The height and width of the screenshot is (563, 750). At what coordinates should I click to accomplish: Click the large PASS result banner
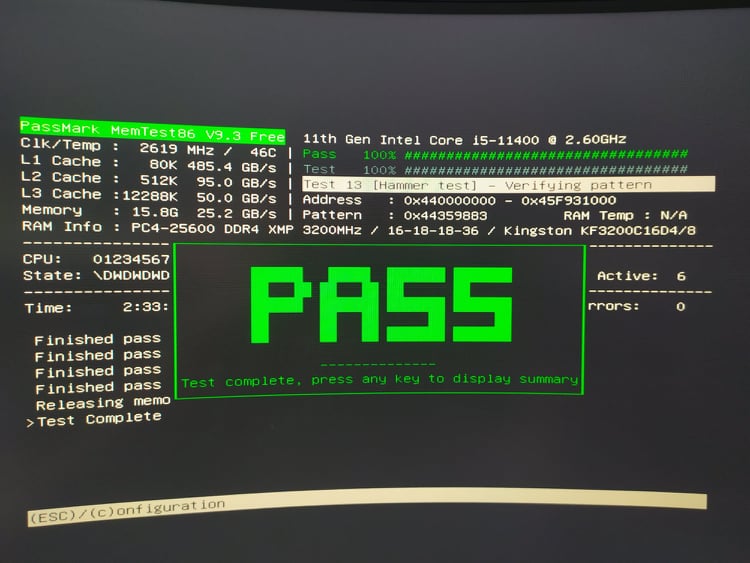pos(382,305)
